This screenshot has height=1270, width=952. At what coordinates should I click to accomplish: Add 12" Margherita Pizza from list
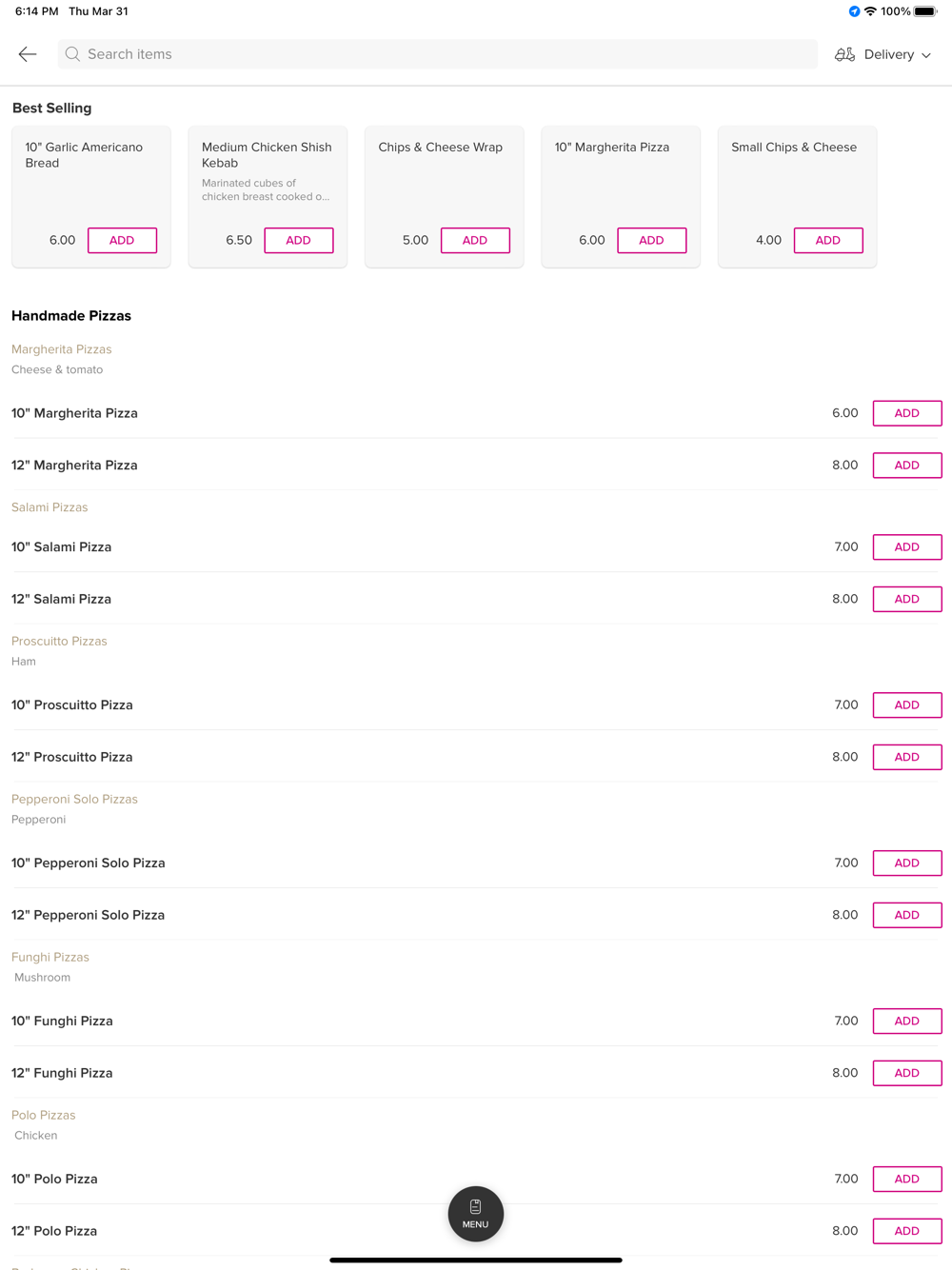906,466
